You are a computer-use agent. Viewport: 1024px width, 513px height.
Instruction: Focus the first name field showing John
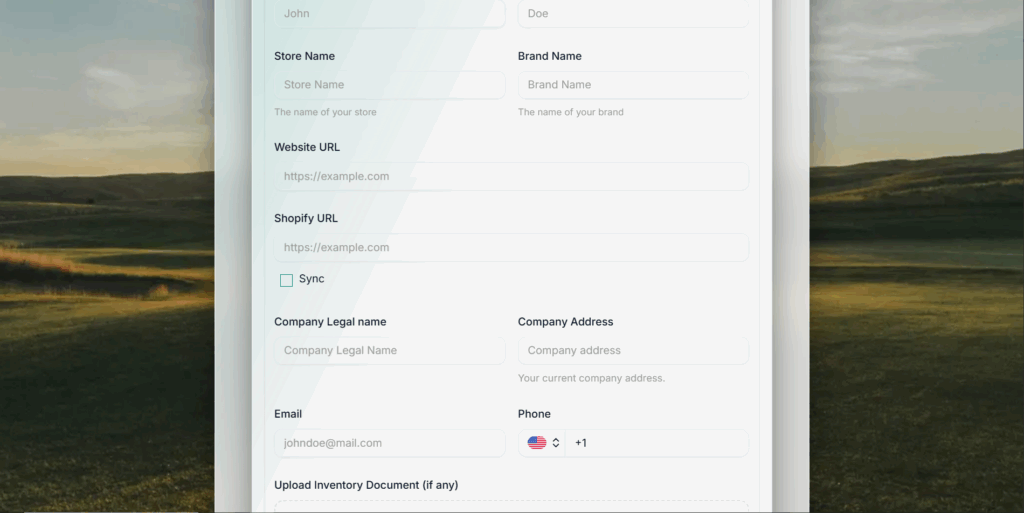(x=389, y=14)
